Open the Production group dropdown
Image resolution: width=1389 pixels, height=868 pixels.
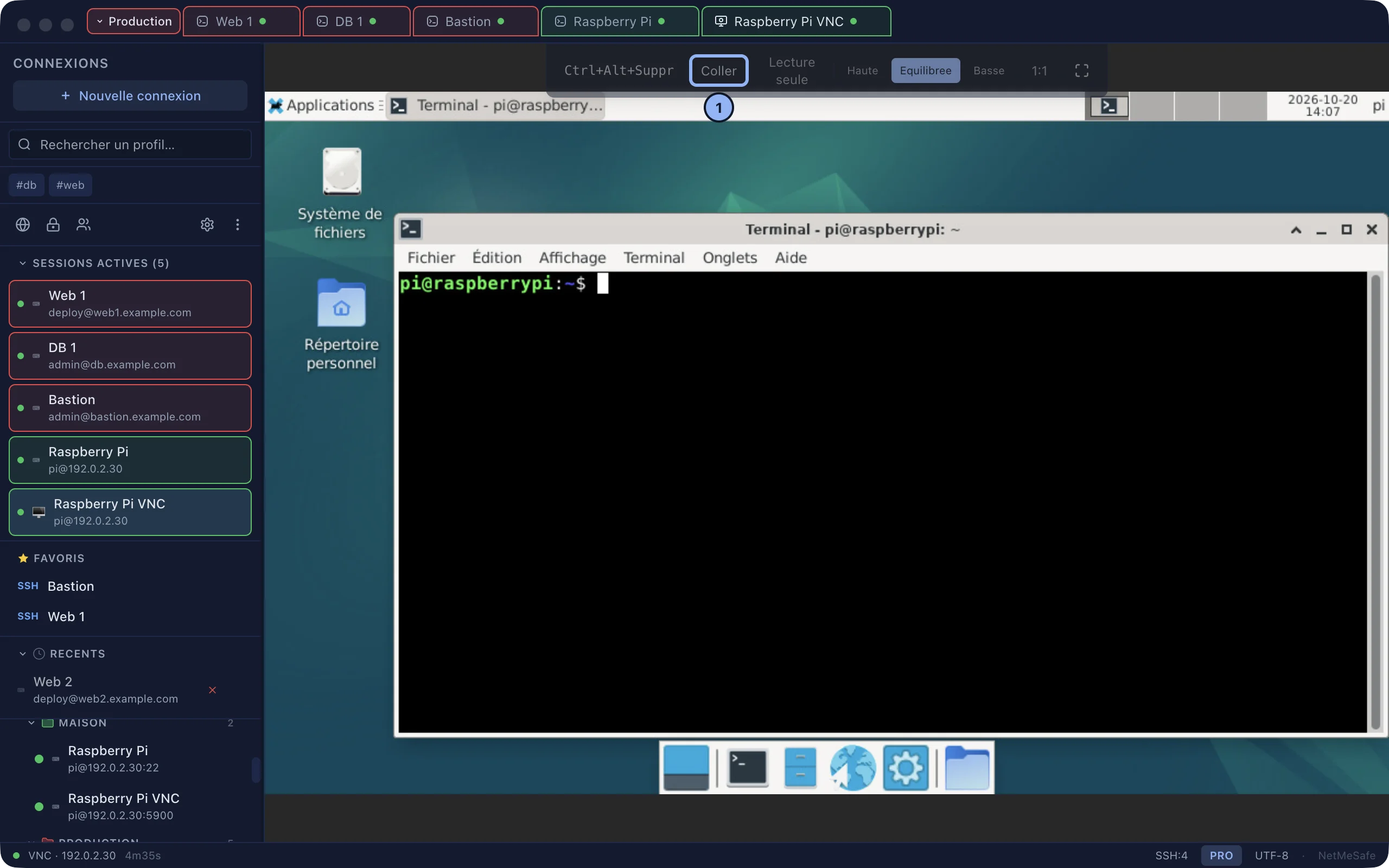(x=133, y=21)
